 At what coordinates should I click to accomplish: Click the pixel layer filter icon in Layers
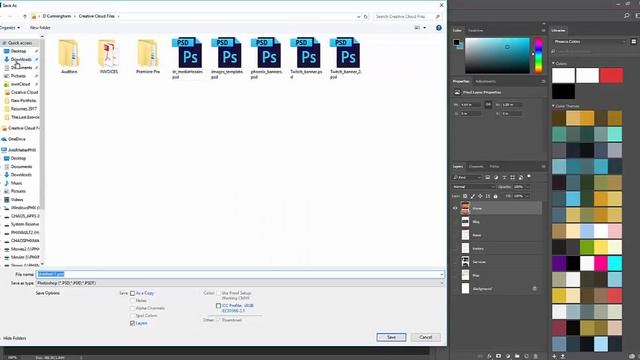487,178
